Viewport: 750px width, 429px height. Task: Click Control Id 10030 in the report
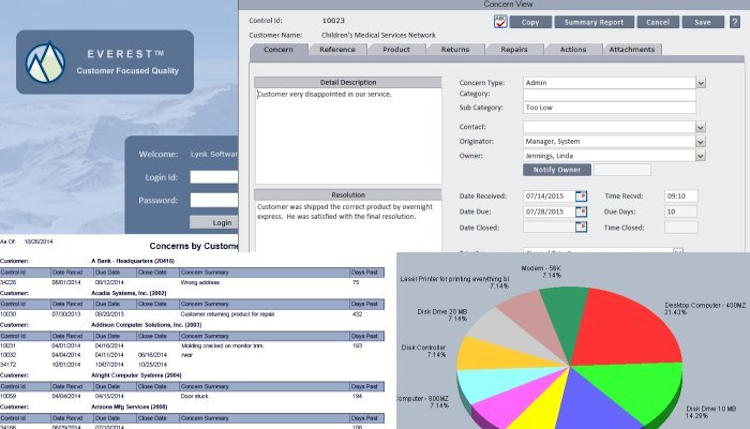pos(8,314)
